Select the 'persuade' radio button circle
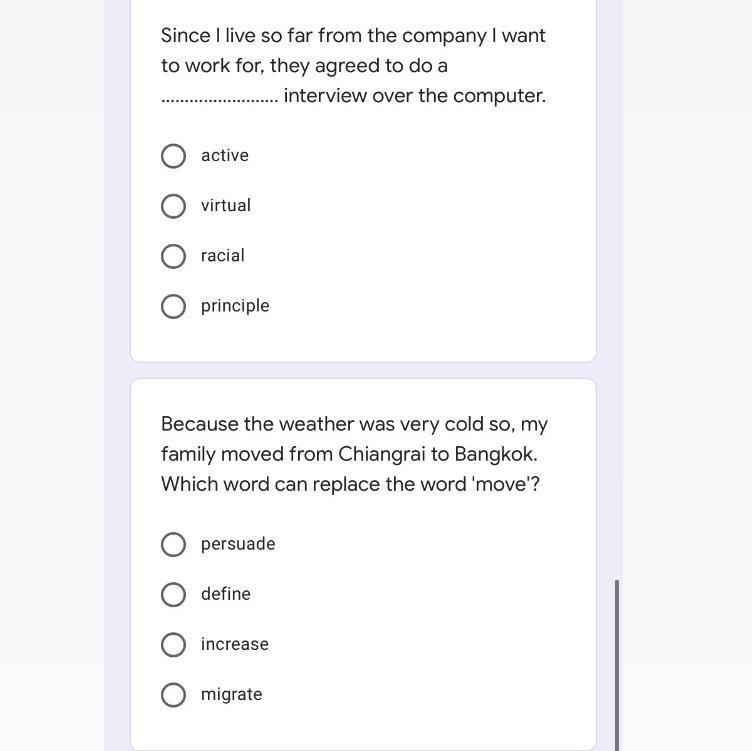 173,545
